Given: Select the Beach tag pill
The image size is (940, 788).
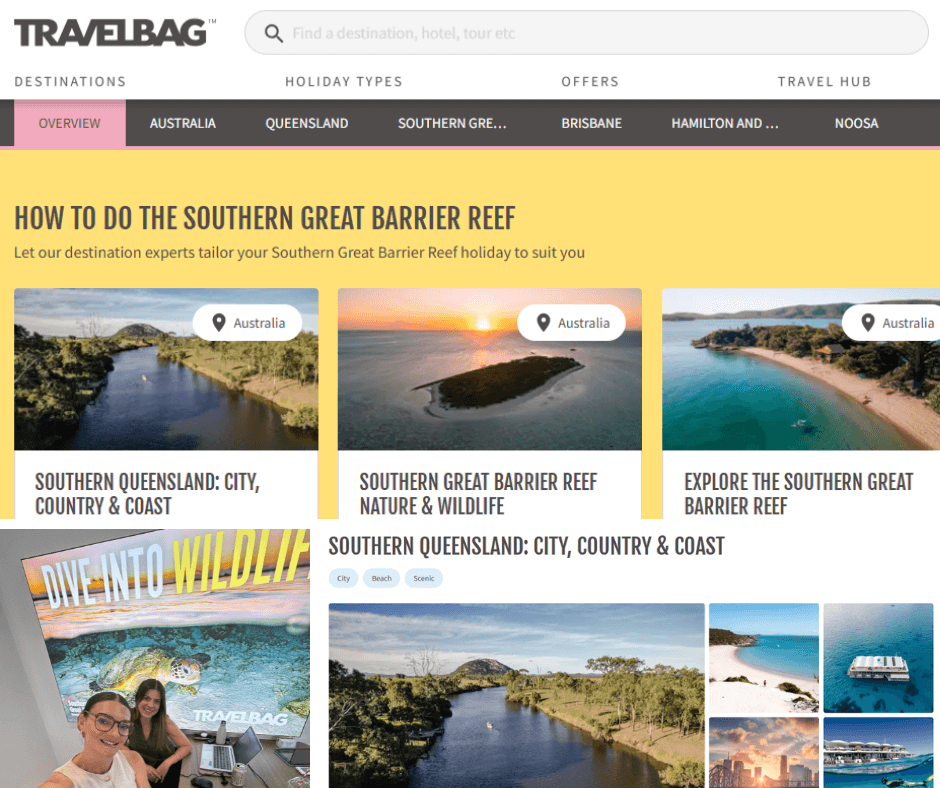Looking at the screenshot, I should 381,578.
